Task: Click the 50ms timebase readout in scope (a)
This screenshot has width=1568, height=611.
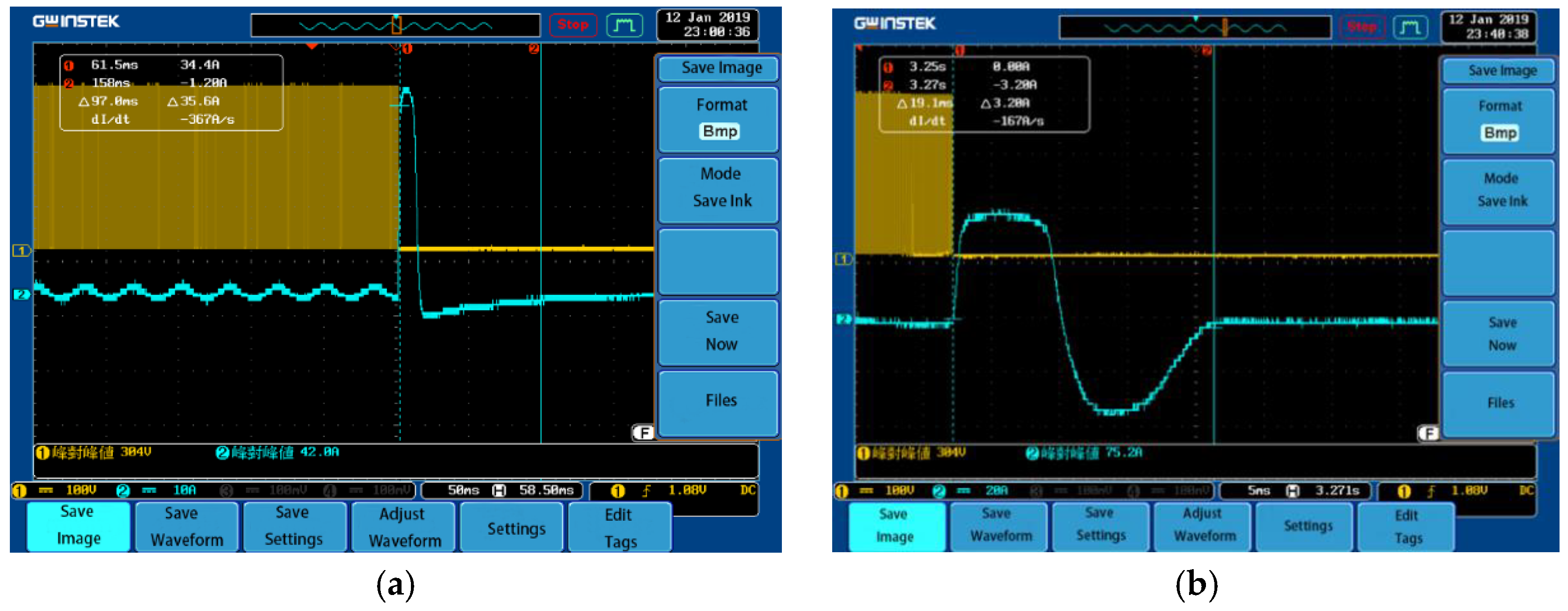Action: (463, 491)
